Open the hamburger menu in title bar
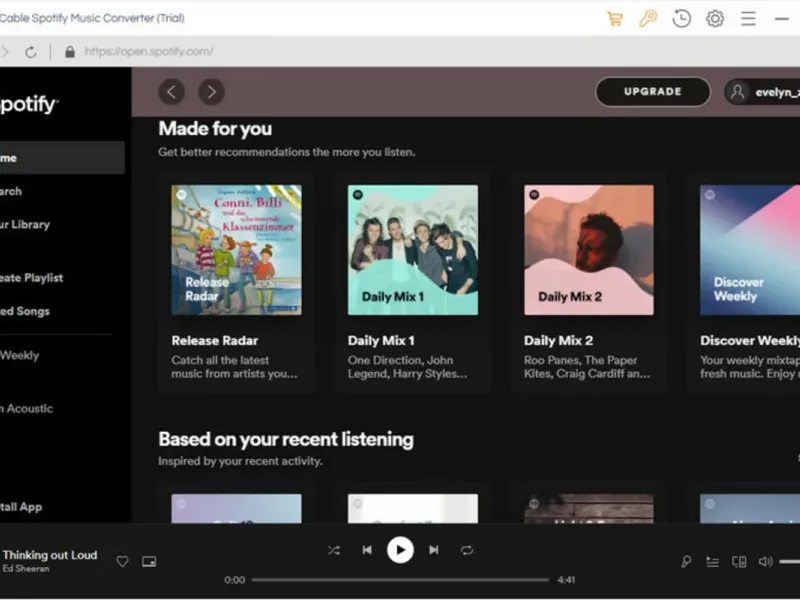The height and width of the screenshot is (600, 800). tap(748, 19)
